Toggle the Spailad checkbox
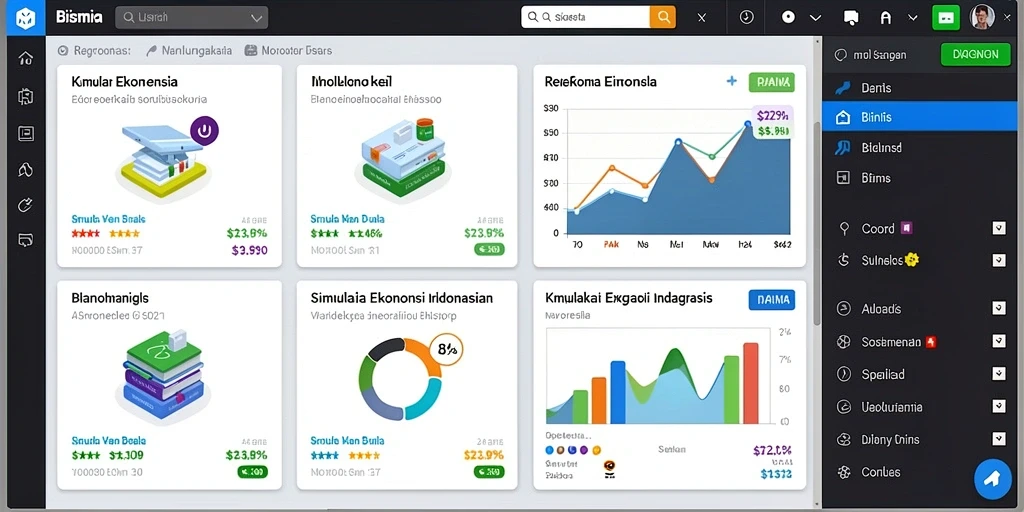 pyautogui.click(x=999, y=374)
